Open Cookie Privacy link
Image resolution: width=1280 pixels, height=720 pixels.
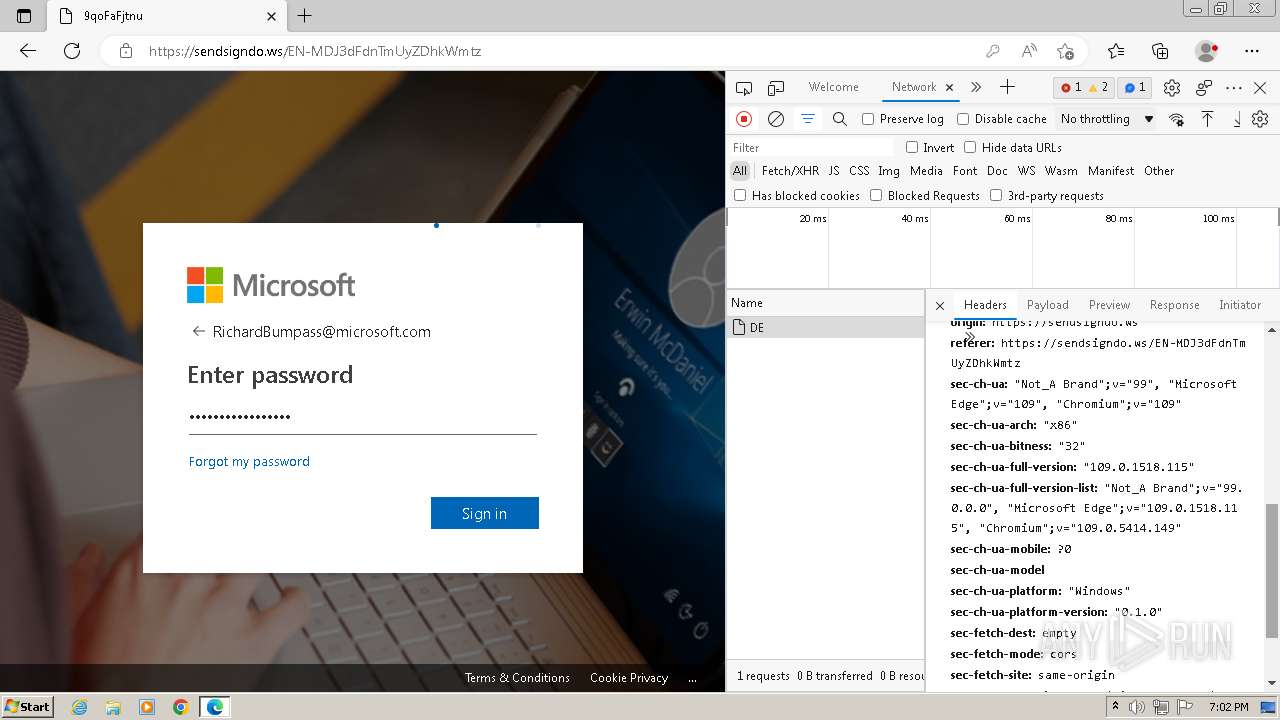pos(629,678)
